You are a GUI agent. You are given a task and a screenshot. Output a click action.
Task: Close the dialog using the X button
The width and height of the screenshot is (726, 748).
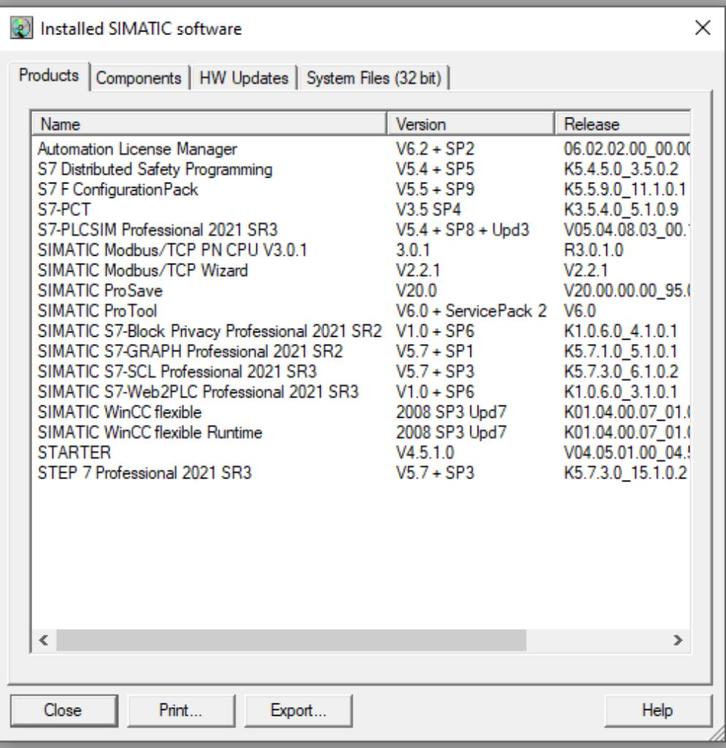pos(702,28)
